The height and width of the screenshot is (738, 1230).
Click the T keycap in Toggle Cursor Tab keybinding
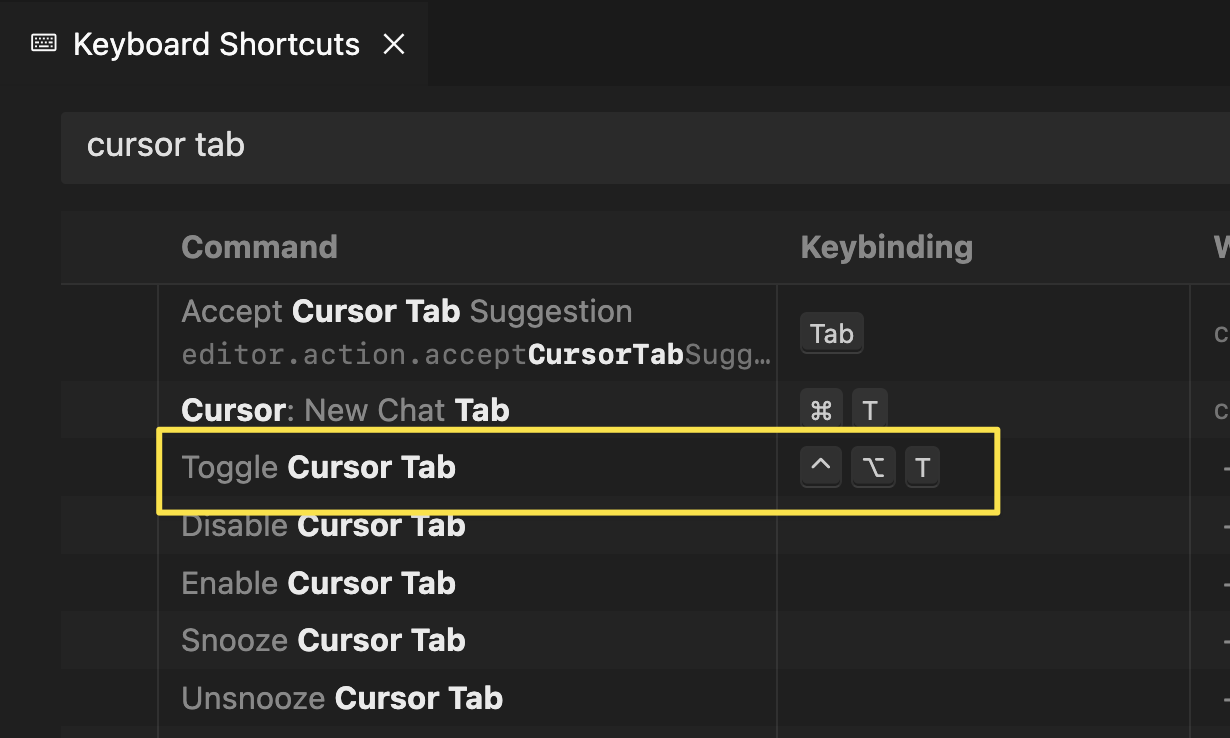coord(922,467)
